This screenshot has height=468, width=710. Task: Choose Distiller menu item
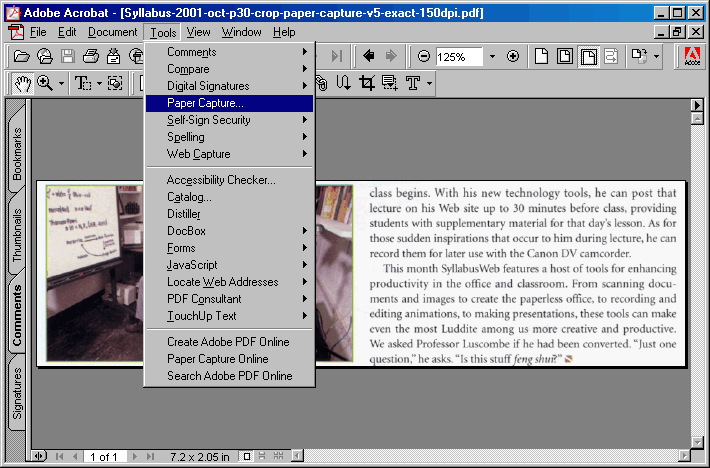click(x=229, y=214)
